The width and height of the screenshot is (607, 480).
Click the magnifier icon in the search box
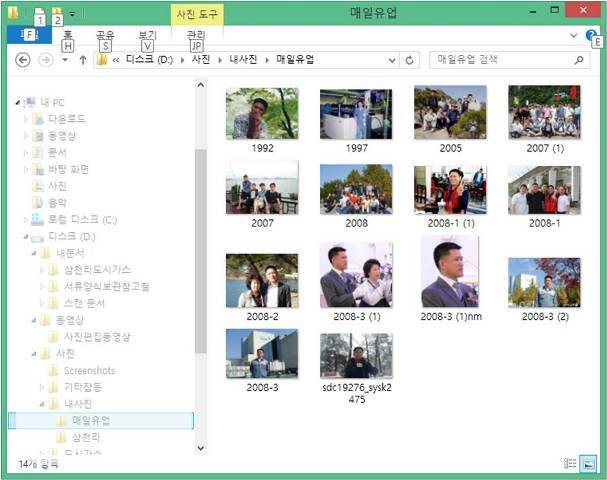click(579, 60)
